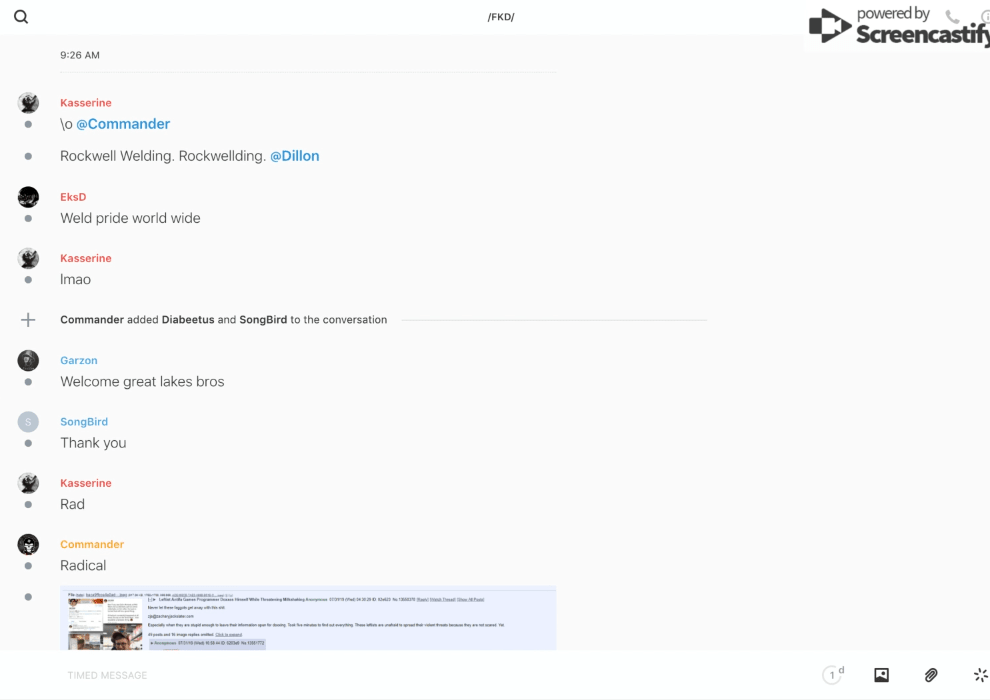This screenshot has width=990, height=700.
Task: Open the search magnifier icon
Action: 21,17
